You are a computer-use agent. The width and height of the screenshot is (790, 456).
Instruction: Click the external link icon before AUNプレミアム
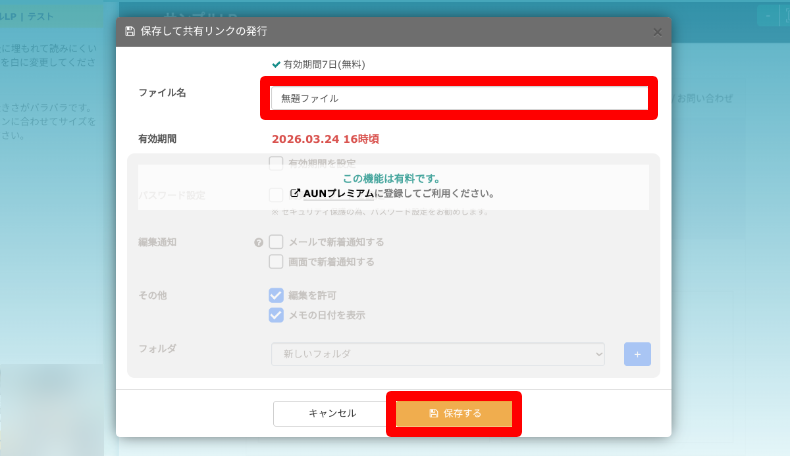(x=295, y=193)
